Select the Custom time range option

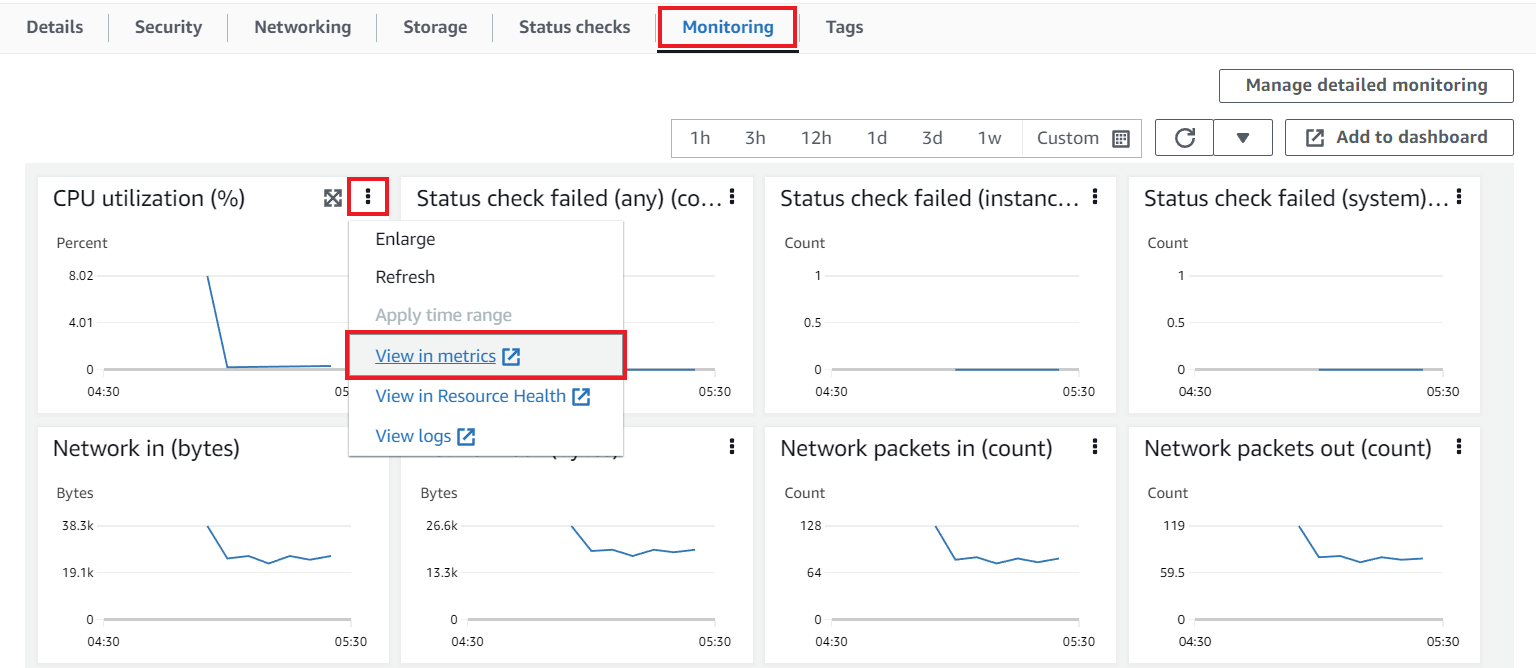tap(1067, 137)
